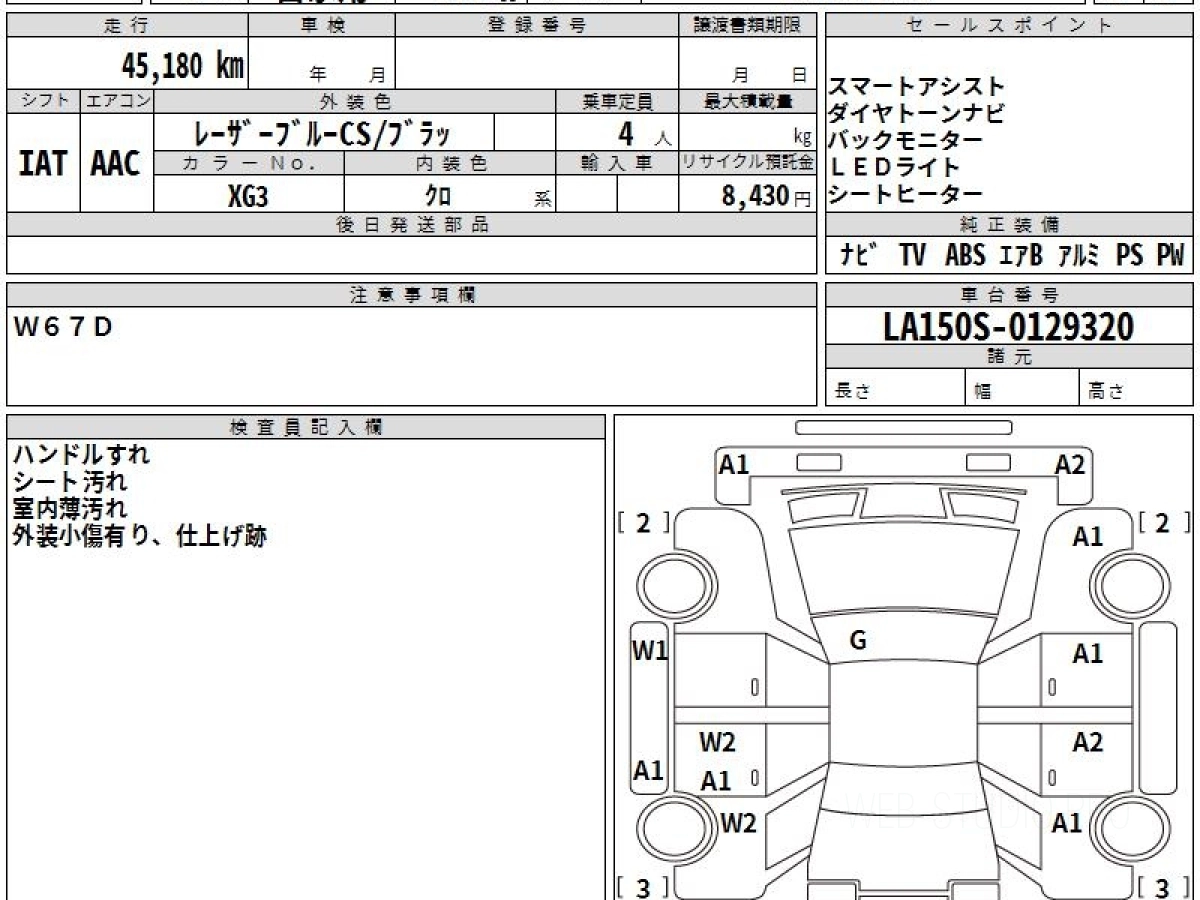Click the 譲渡書類期限 header
Screen dimensions: 1200x900
coord(747,26)
